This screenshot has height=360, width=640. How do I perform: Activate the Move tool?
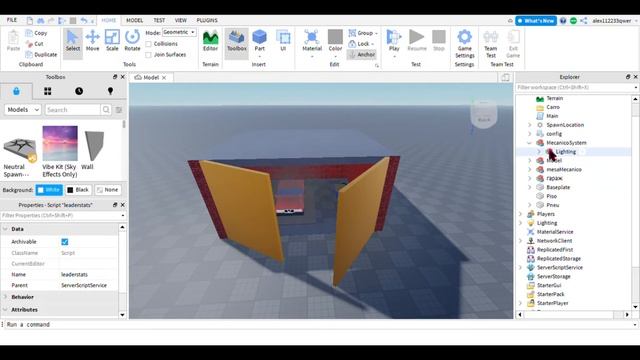[x=92, y=41]
